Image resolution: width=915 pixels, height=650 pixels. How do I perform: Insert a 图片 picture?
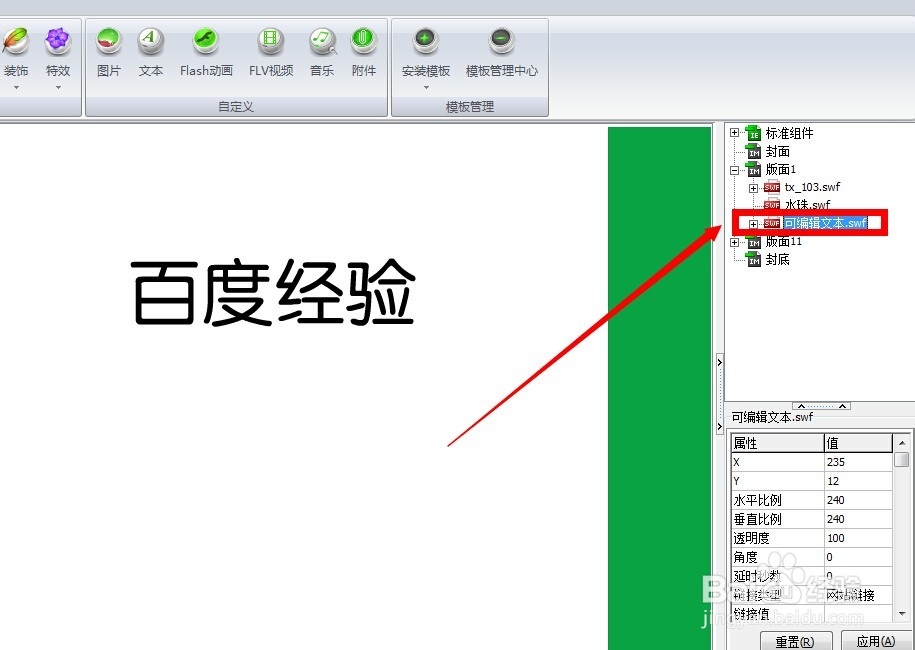coord(109,53)
